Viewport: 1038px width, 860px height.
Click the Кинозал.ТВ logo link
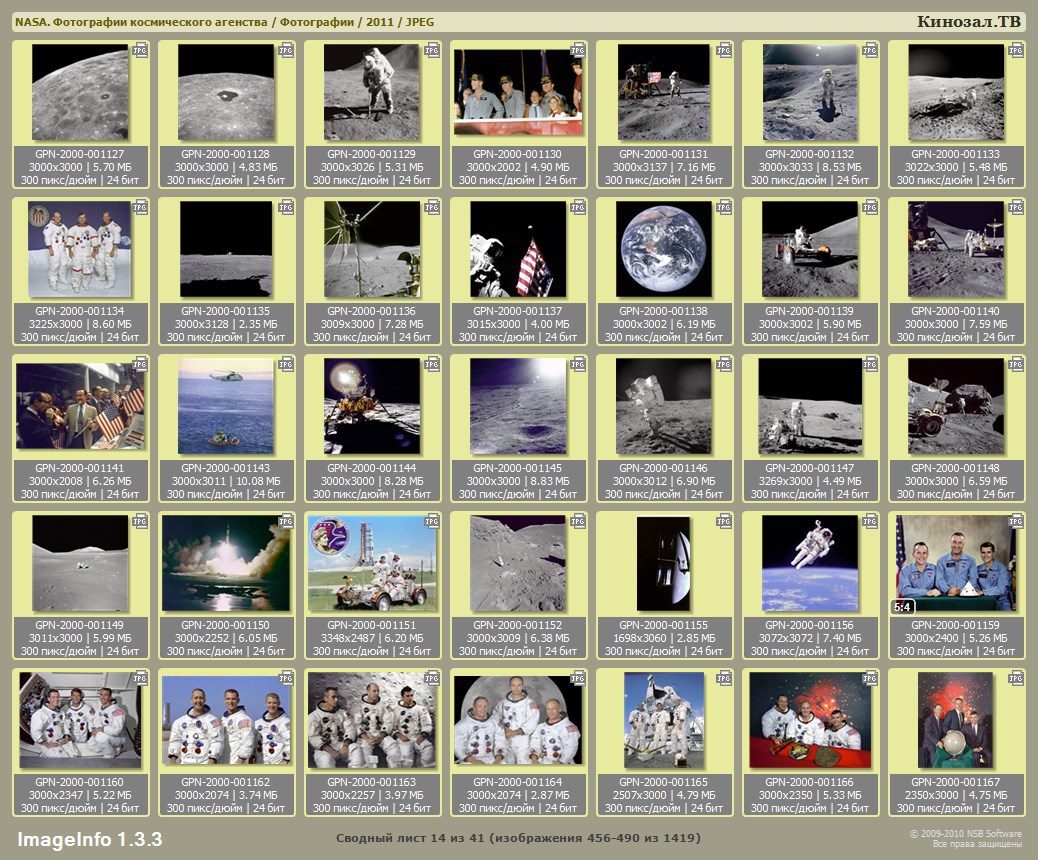969,22
